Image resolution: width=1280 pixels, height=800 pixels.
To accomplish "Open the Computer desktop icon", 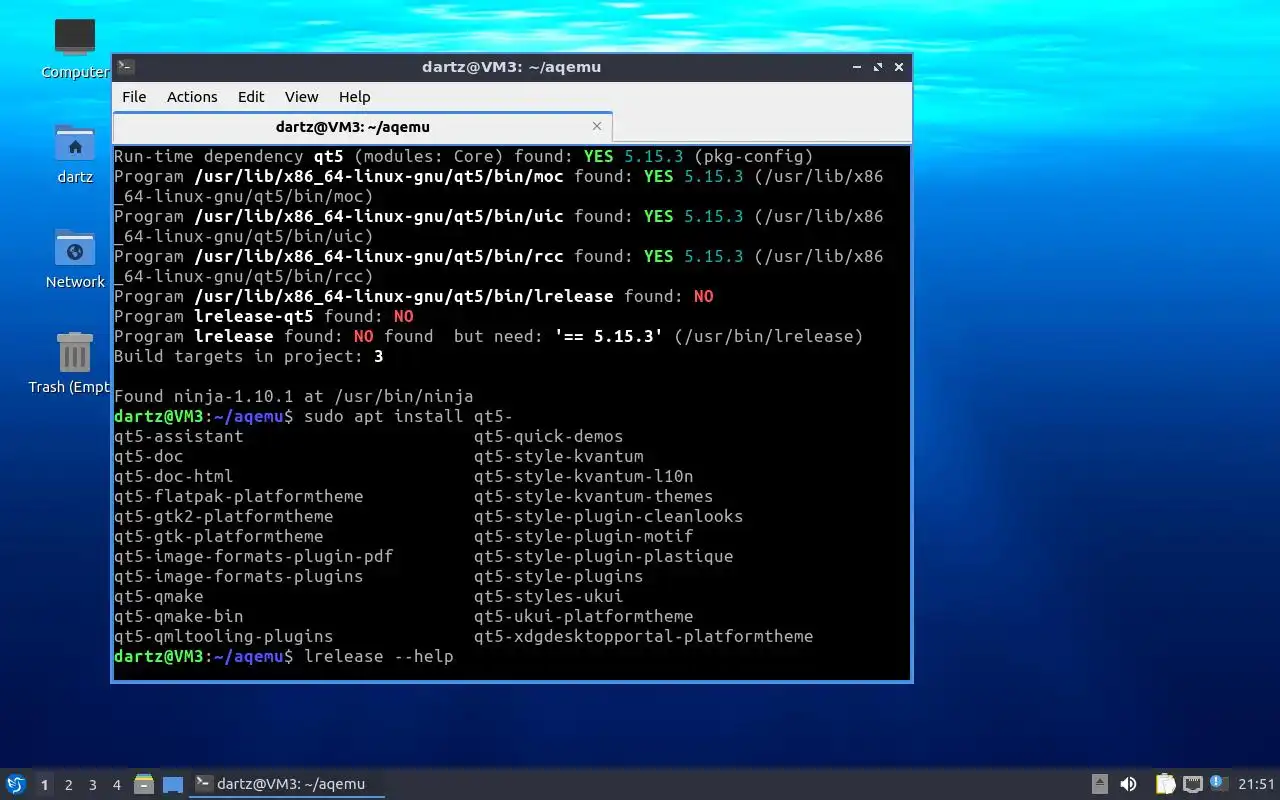I will pos(75,47).
